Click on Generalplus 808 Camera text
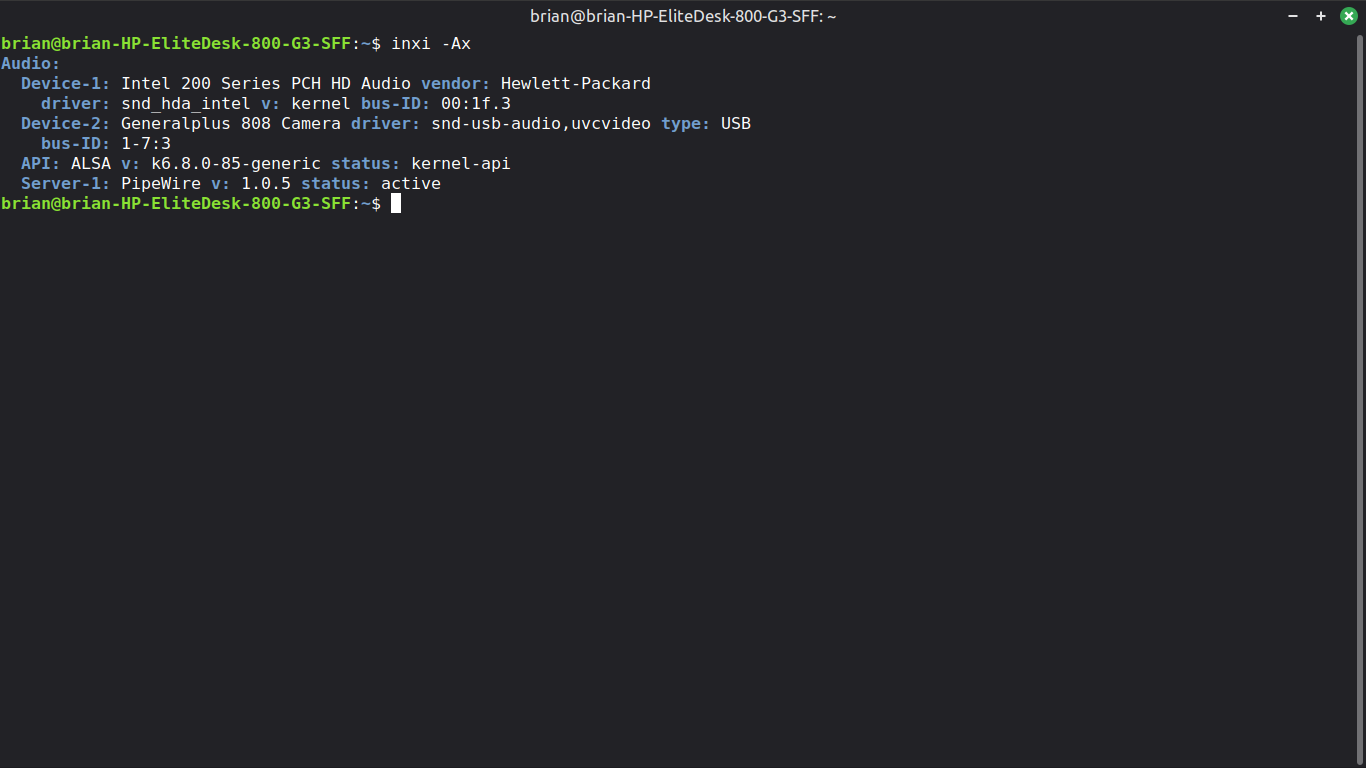 (231, 124)
